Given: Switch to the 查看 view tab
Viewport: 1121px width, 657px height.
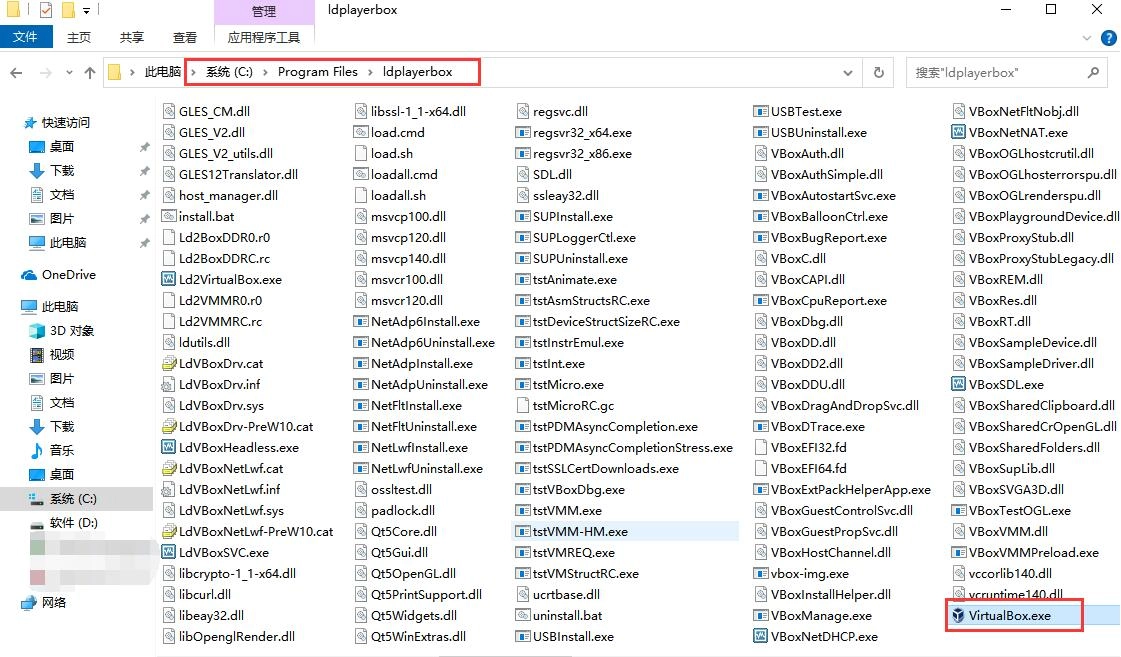Looking at the screenshot, I should click(184, 37).
